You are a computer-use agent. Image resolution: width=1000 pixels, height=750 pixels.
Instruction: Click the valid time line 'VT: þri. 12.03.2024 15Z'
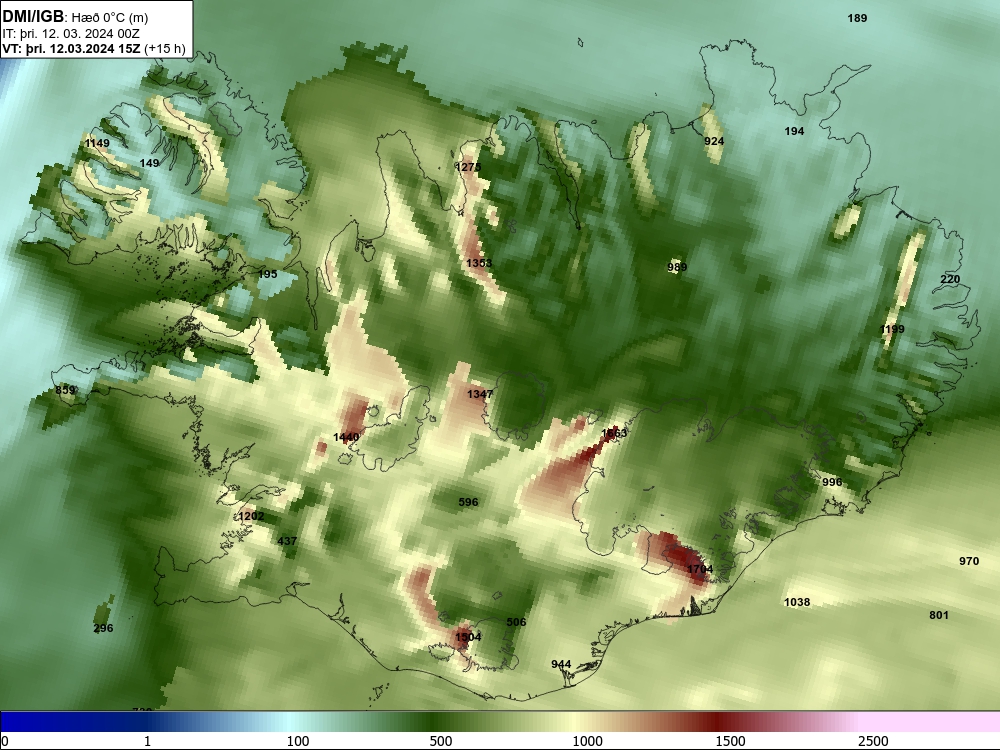tap(71, 49)
